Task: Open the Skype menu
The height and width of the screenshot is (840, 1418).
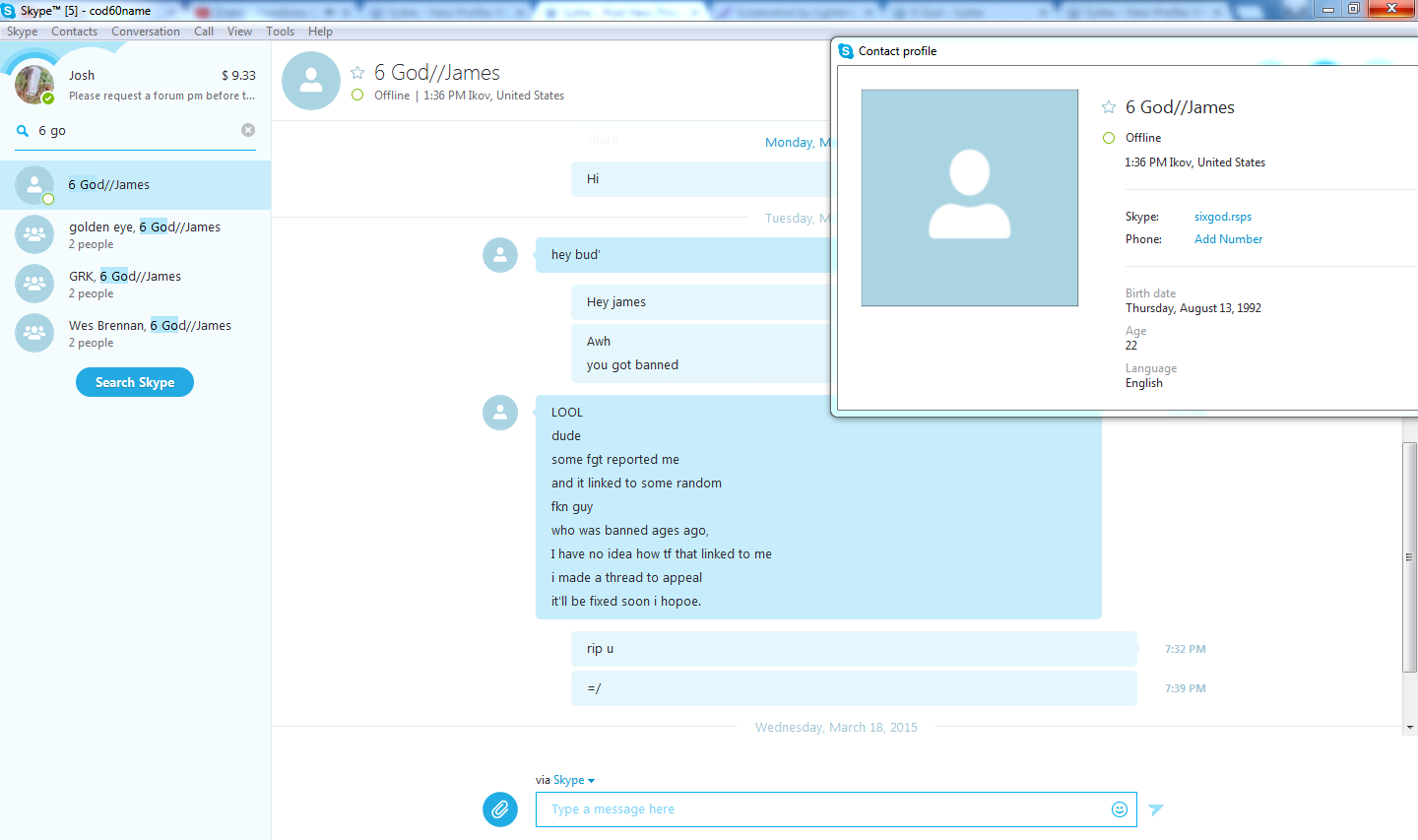Action: pos(22,32)
